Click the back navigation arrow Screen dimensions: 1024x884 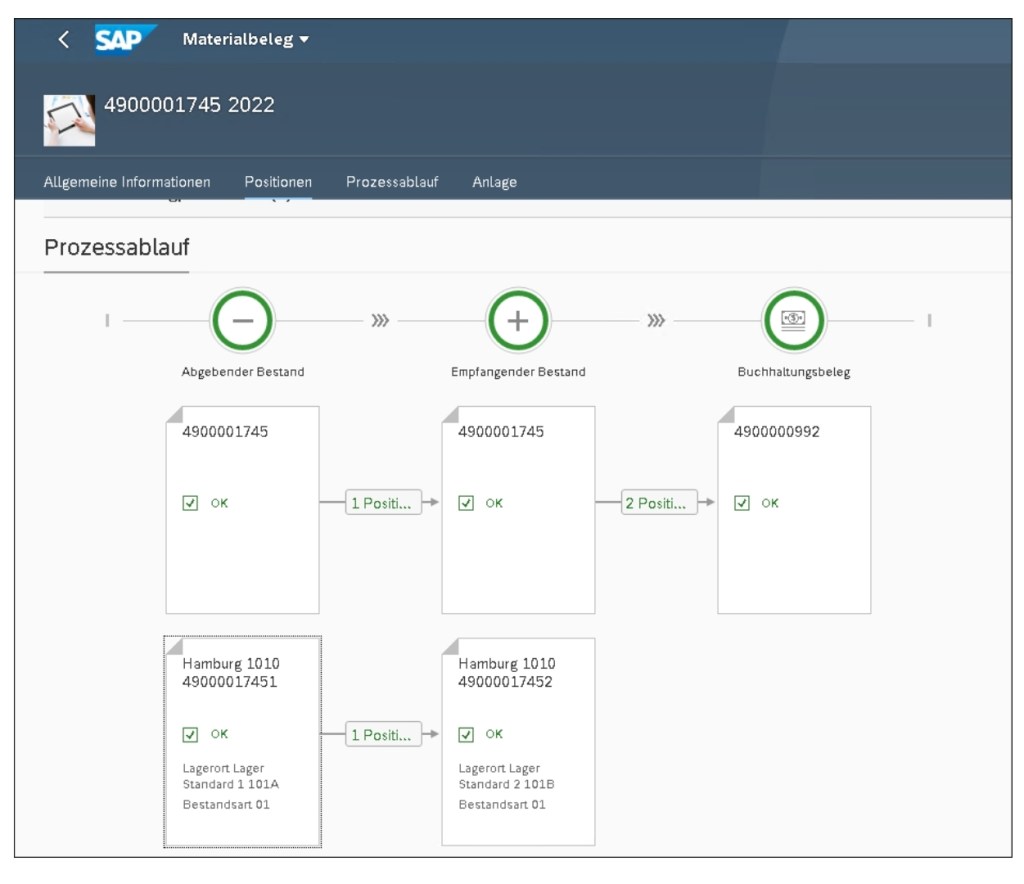[63, 38]
